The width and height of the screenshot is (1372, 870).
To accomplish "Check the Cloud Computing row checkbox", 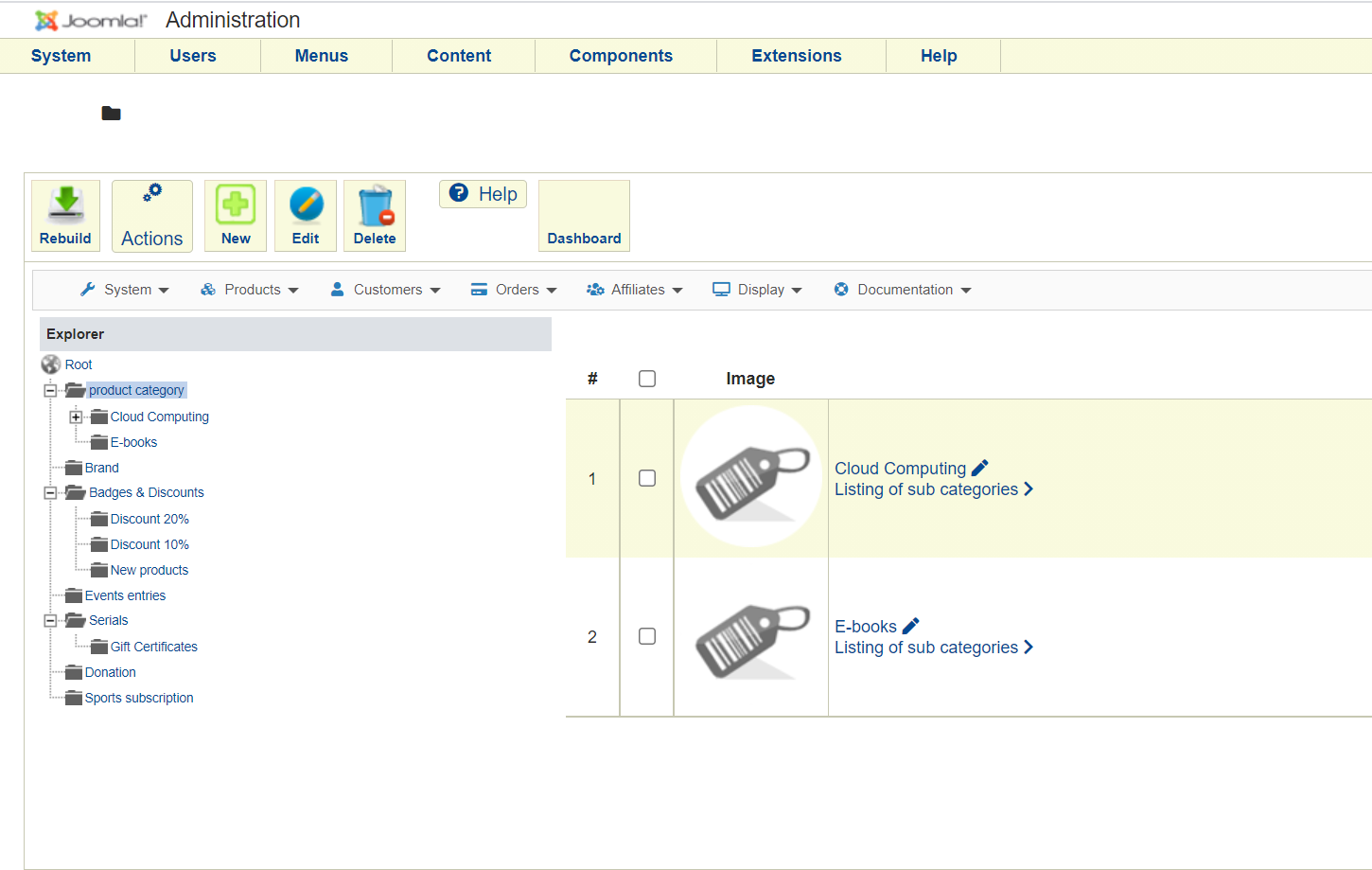I will pos(647,478).
